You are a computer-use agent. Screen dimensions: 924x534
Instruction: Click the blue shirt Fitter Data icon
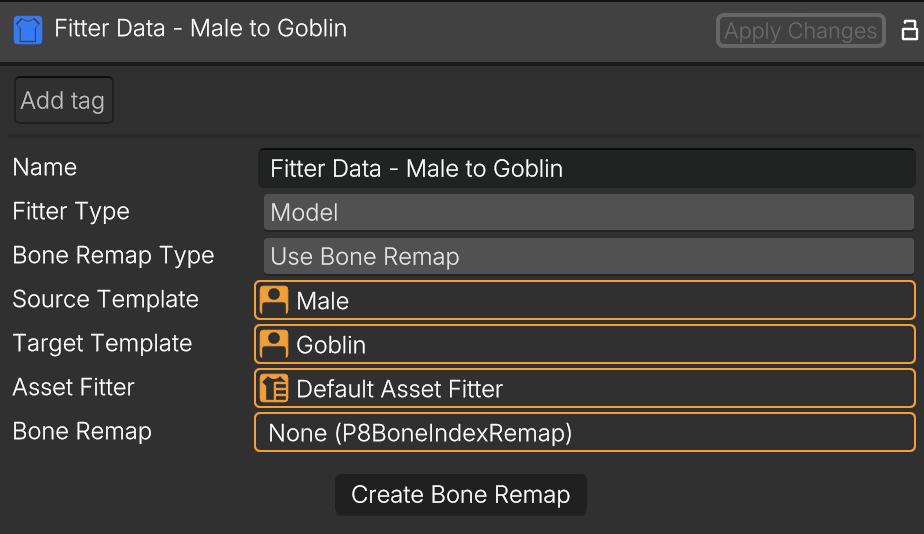(28, 29)
